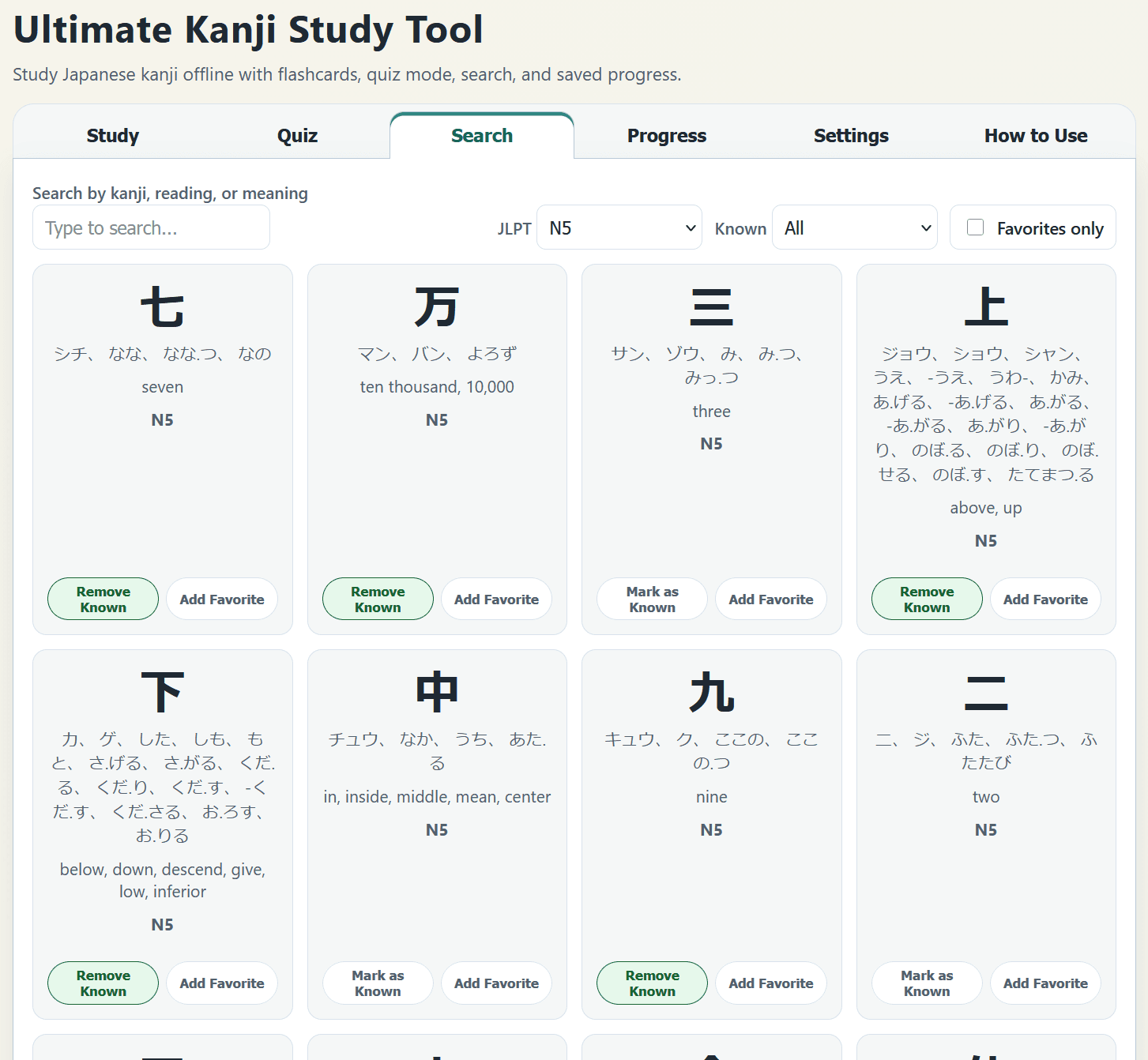This screenshot has width=1148, height=1060.
Task: Click the large 中 kanji character
Action: tap(437, 693)
